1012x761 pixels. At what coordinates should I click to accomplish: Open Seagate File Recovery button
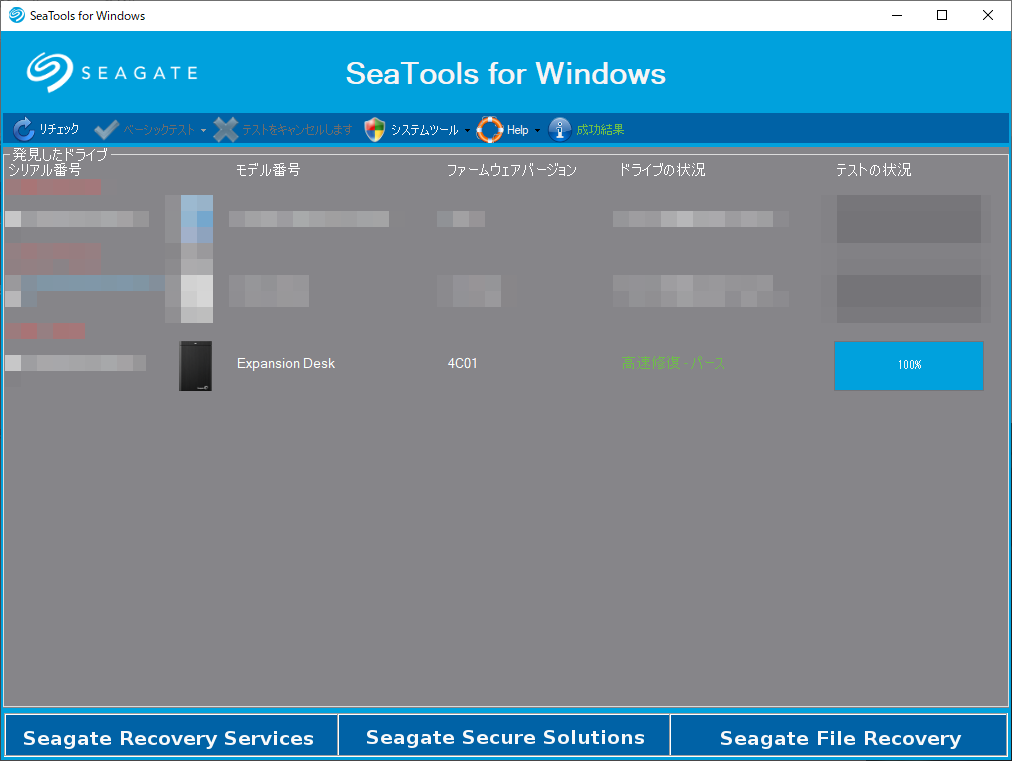[839, 735]
